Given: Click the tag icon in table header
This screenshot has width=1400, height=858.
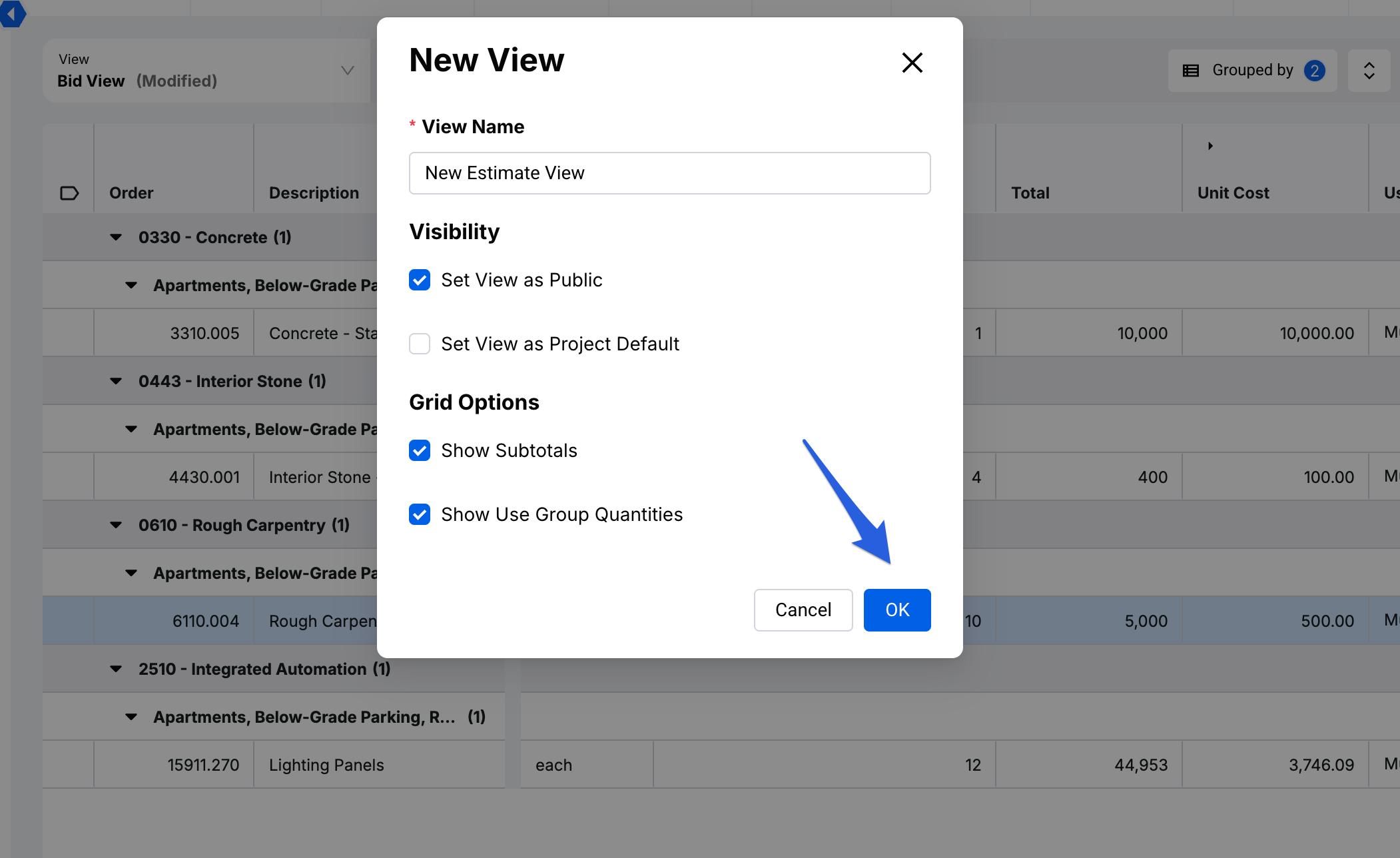Looking at the screenshot, I should (x=69, y=193).
